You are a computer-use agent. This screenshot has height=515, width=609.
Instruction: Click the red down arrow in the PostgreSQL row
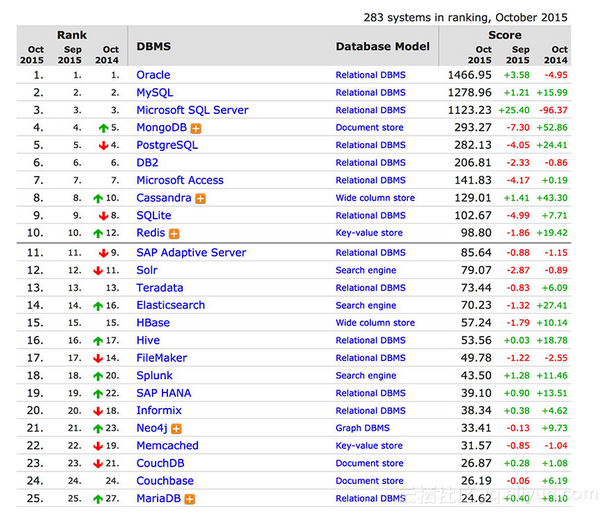[x=103, y=146]
